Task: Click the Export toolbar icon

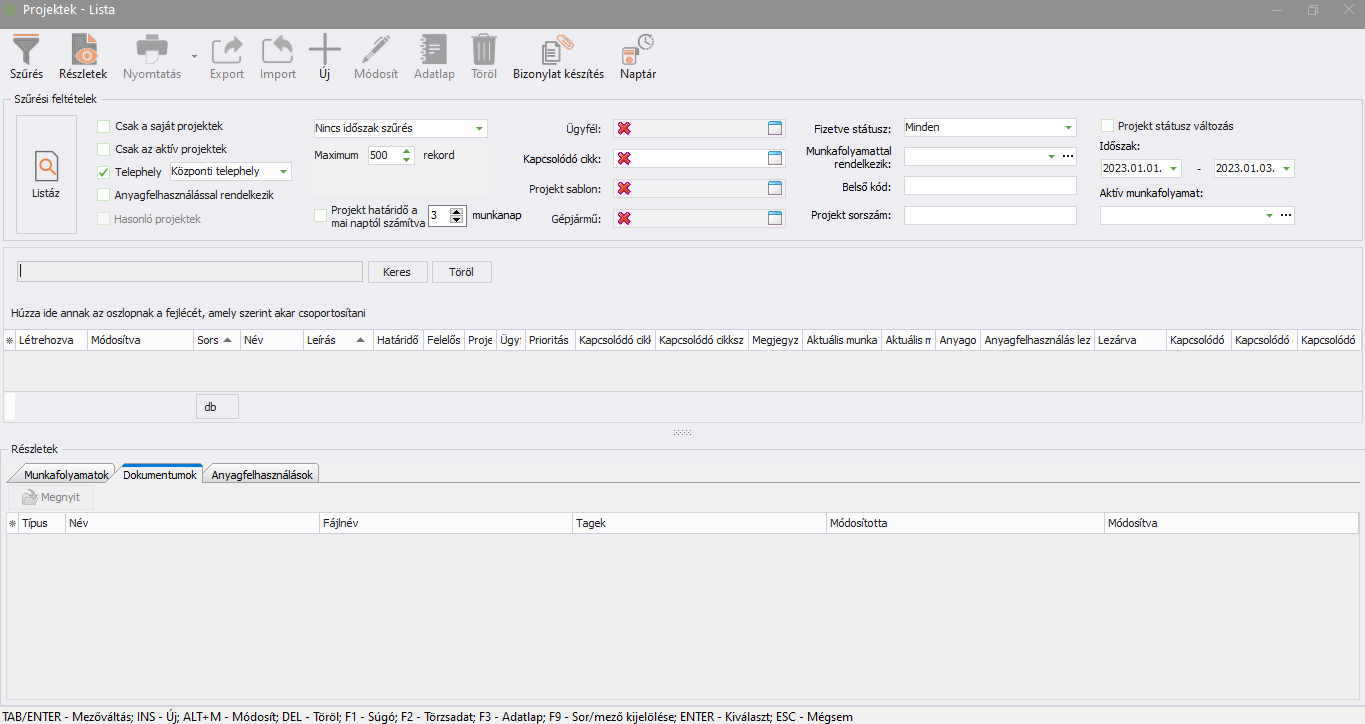Action: 227,57
